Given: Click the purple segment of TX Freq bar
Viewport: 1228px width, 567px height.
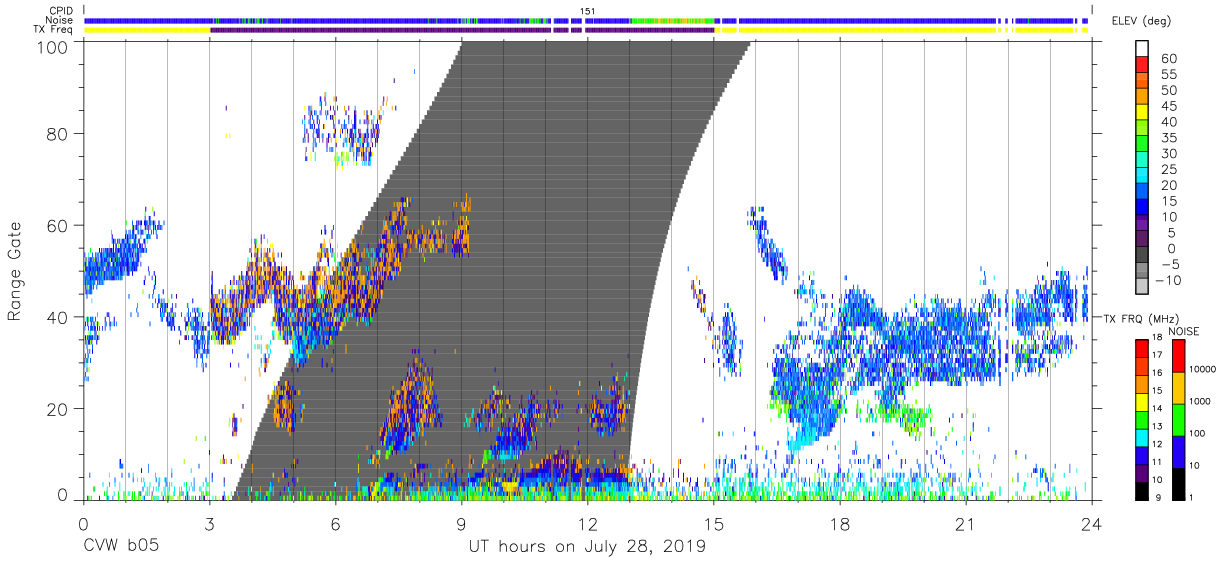Looking at the screenshot, I should (462, 30).
